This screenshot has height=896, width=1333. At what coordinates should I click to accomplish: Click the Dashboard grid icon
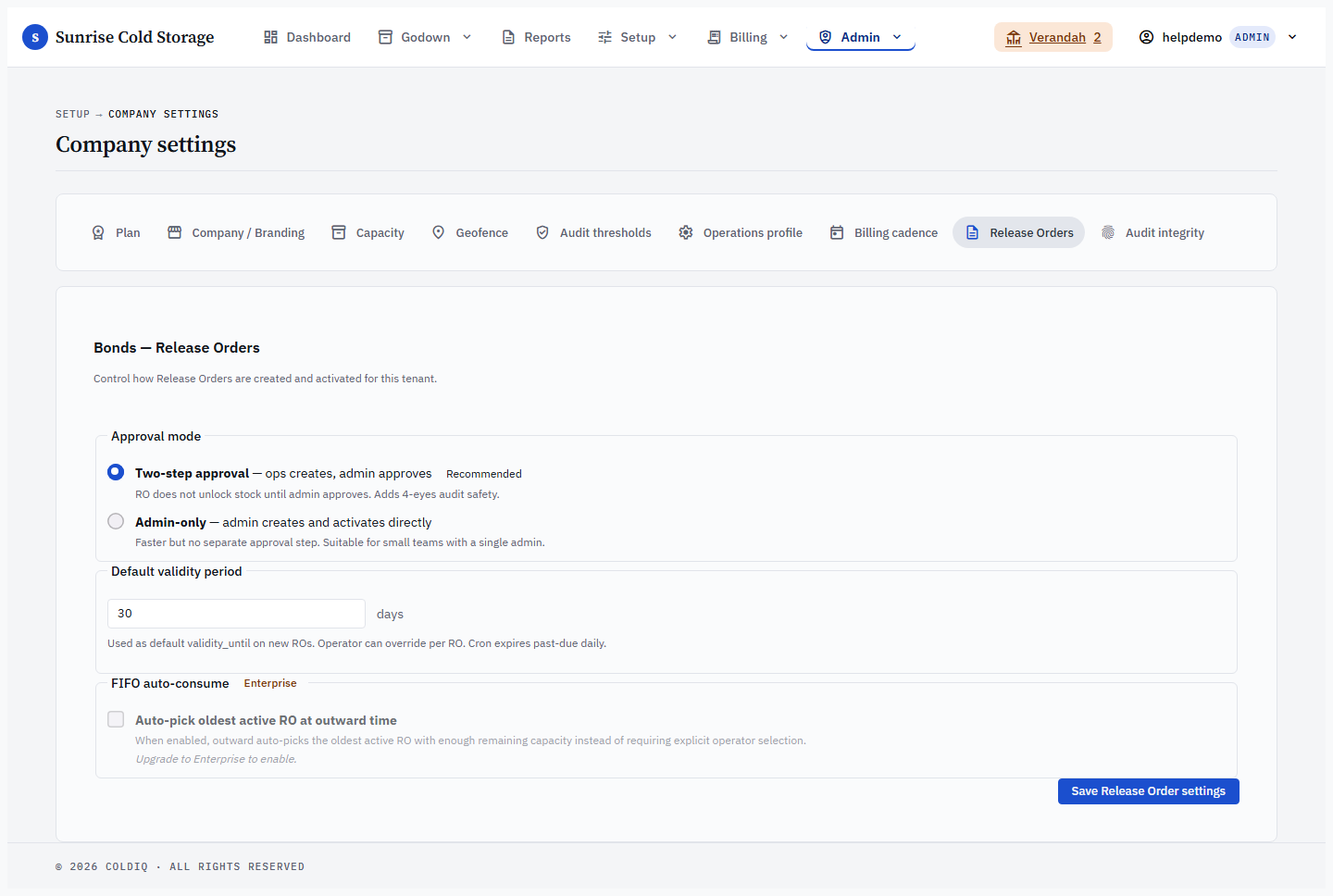pyautogui.click(x=270, y=37)
